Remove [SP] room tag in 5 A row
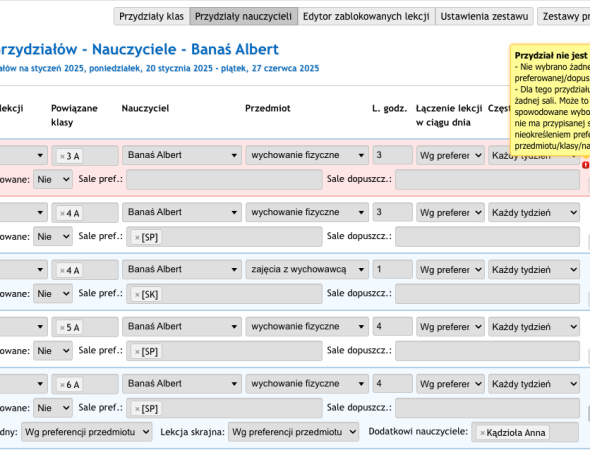Viewport: 590px width, 450px height. click(x=137, y=352)
